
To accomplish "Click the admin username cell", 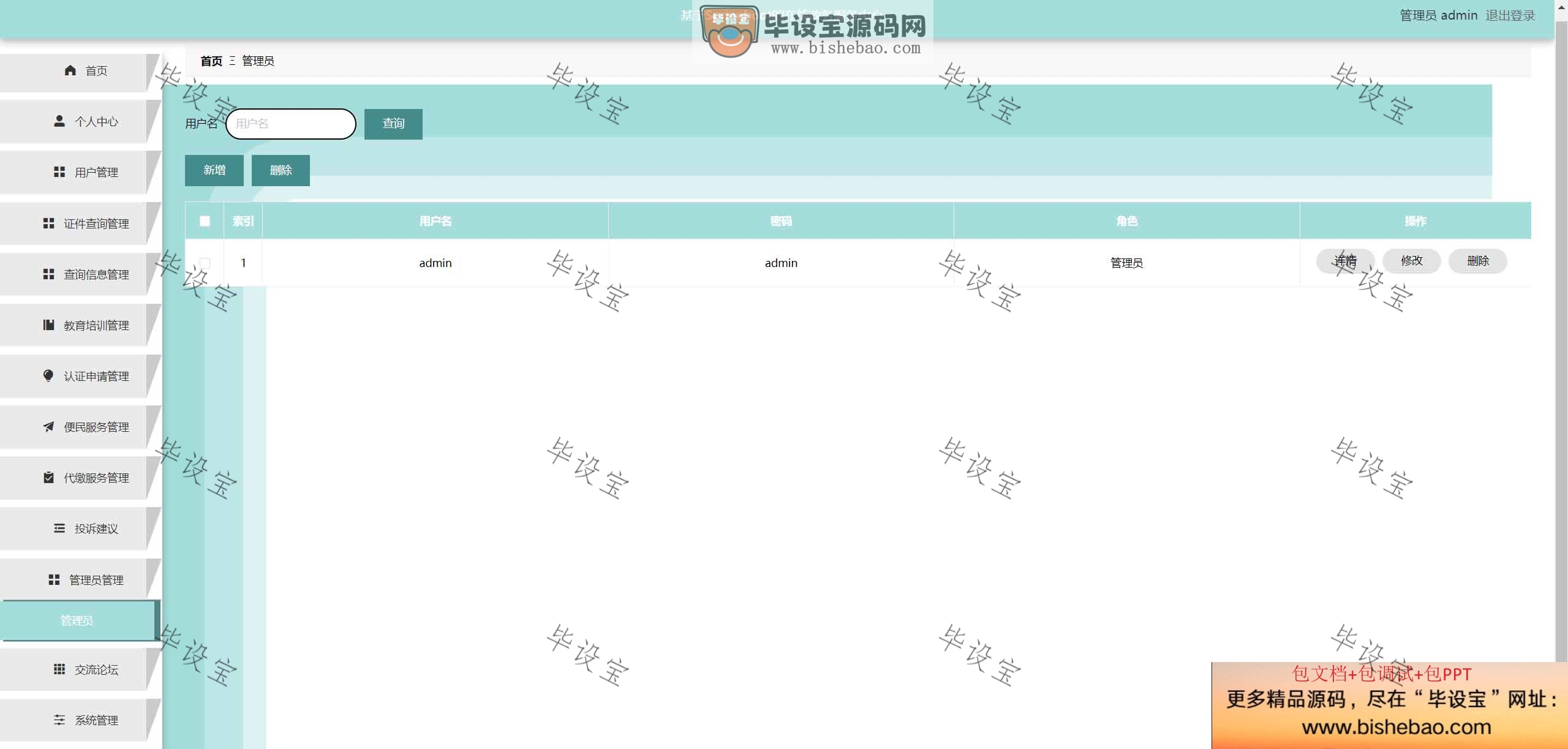I will 435,263.
